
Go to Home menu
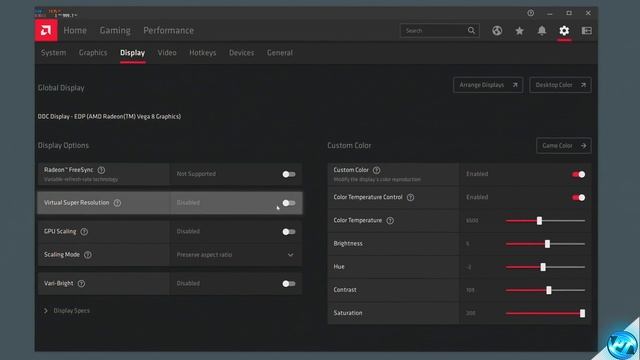(75, 30)
